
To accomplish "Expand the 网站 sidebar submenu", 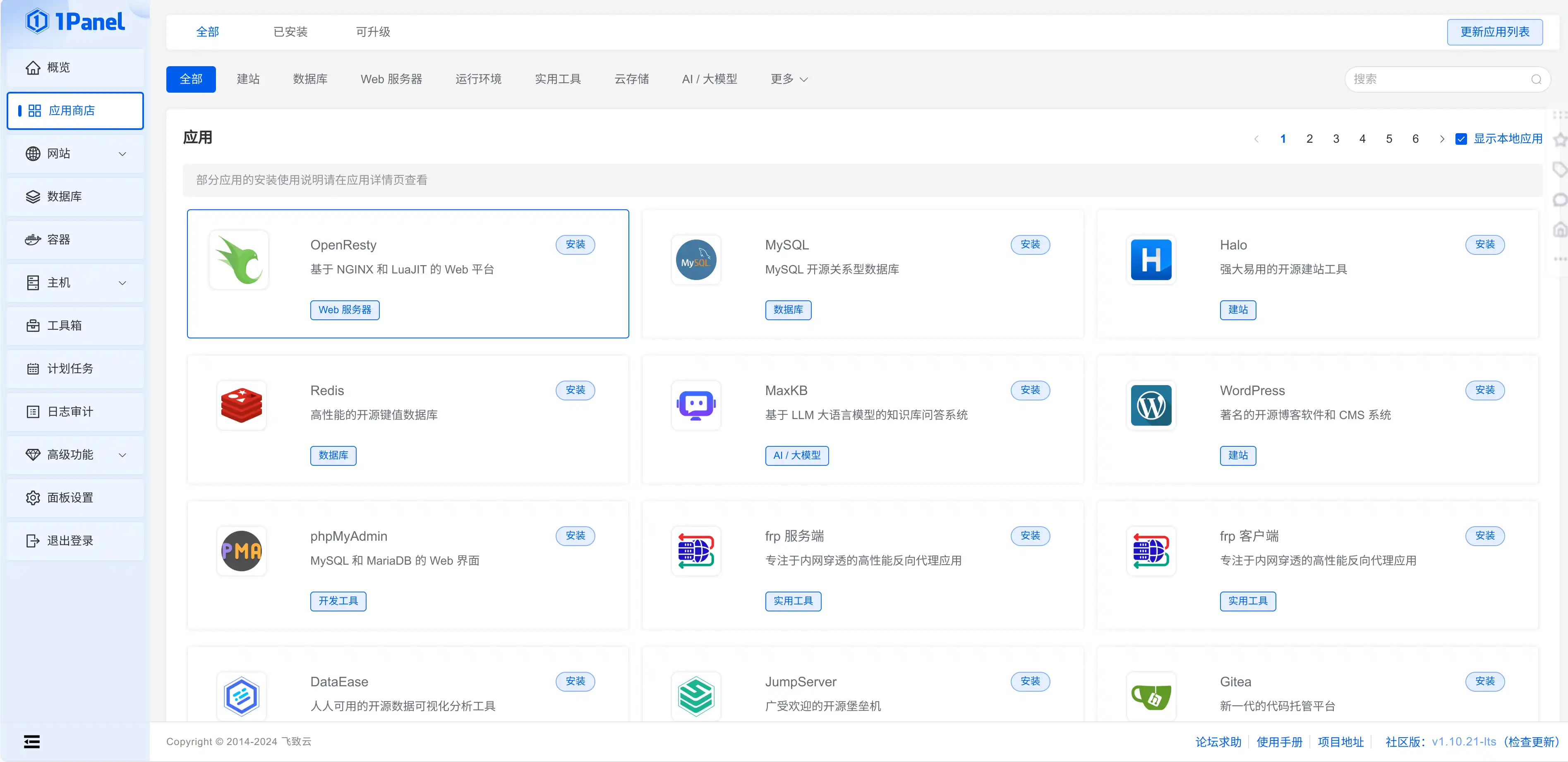I will pos(75,153).
